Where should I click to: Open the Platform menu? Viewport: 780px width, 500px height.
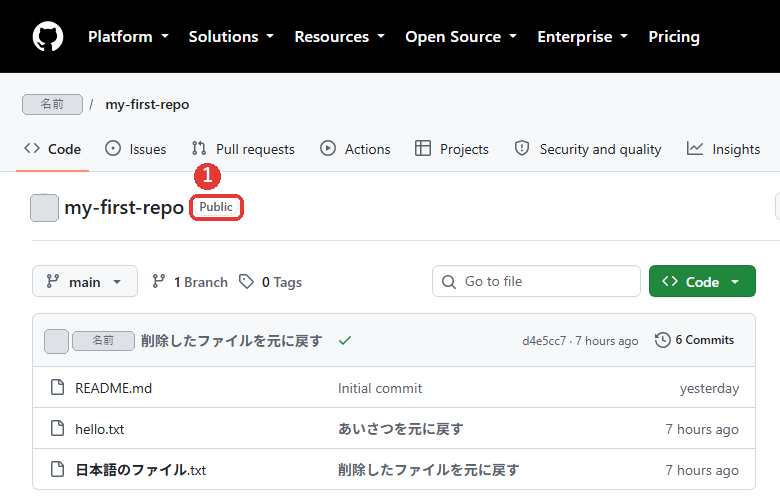click(128, 36)
